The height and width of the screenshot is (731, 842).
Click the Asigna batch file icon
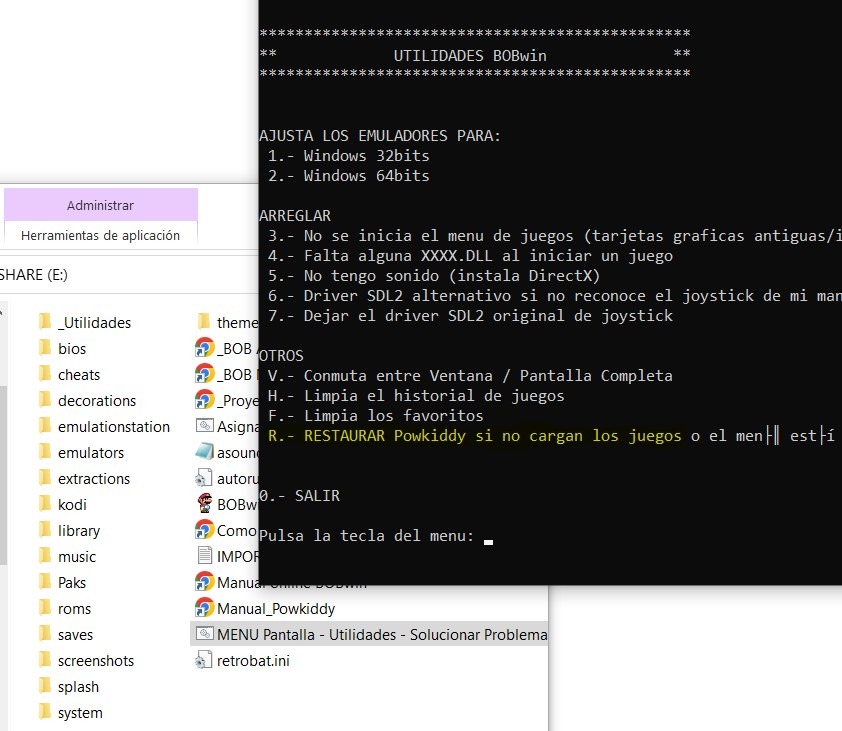(x=205, y=426)
